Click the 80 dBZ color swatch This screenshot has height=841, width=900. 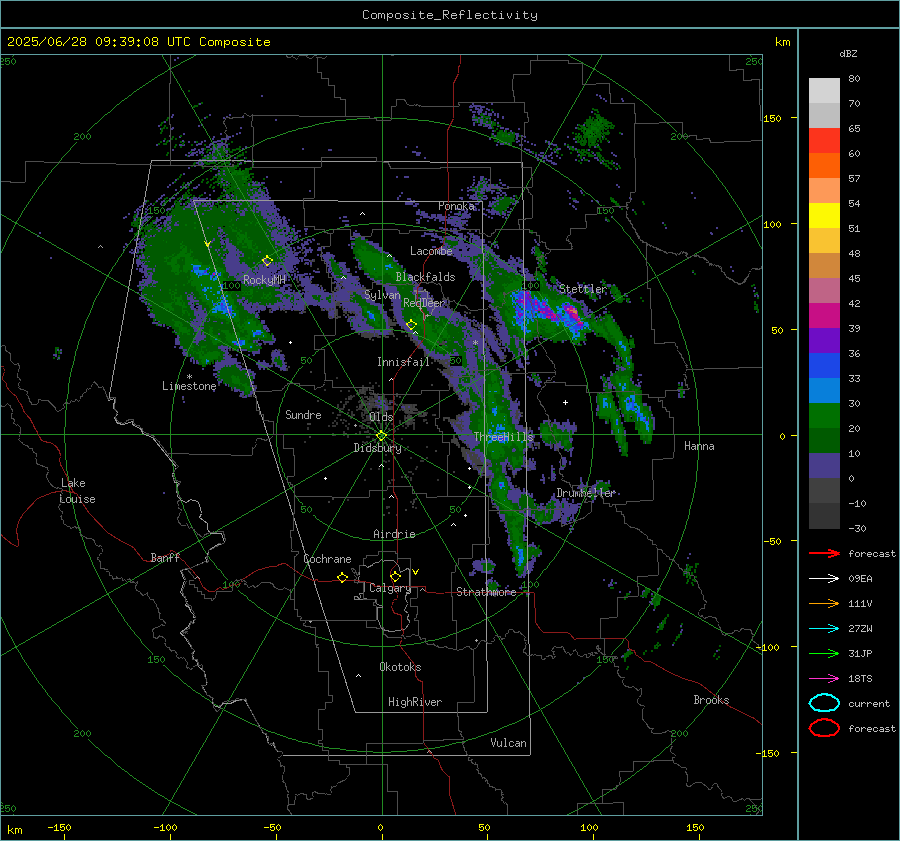click(x=824, y=90)
